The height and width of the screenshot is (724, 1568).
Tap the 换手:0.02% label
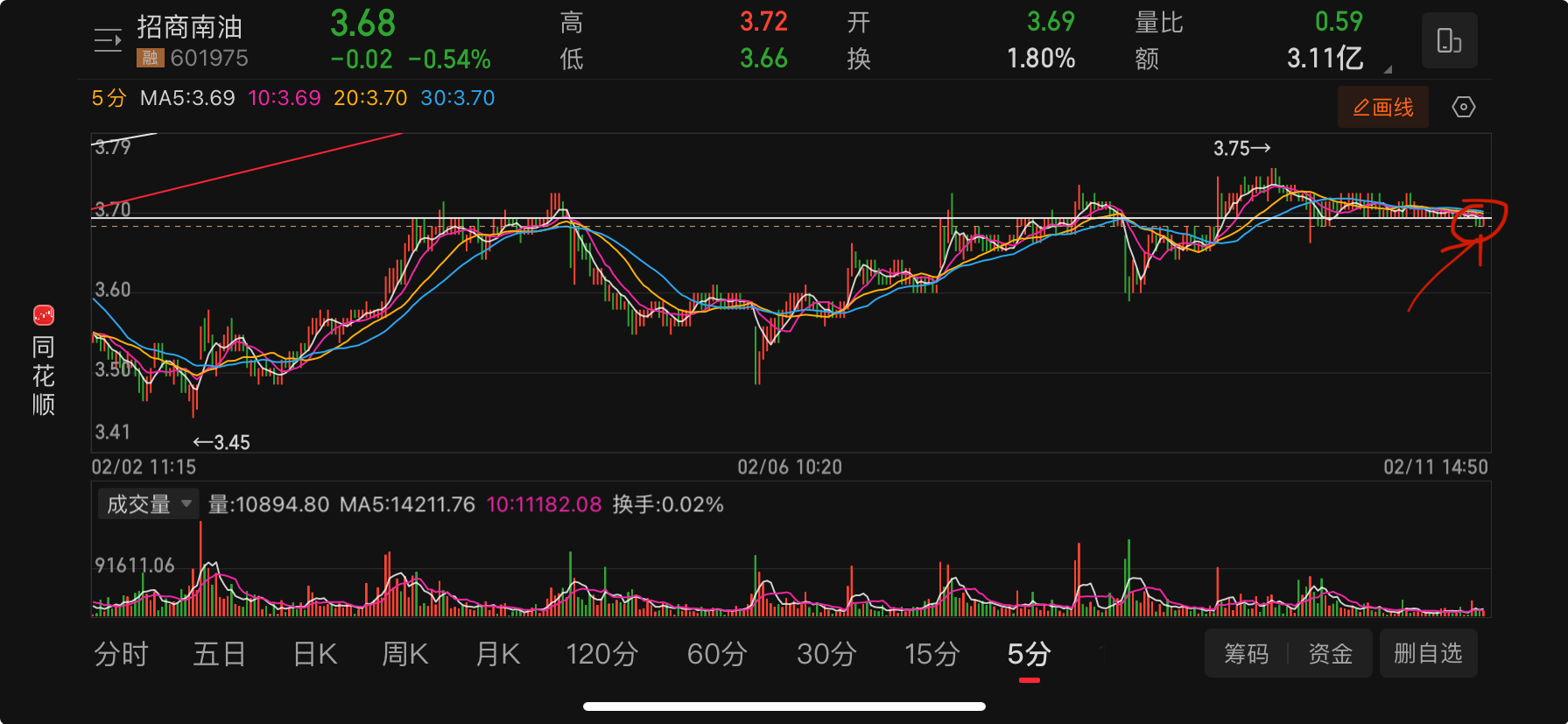[x=668, y=504]
